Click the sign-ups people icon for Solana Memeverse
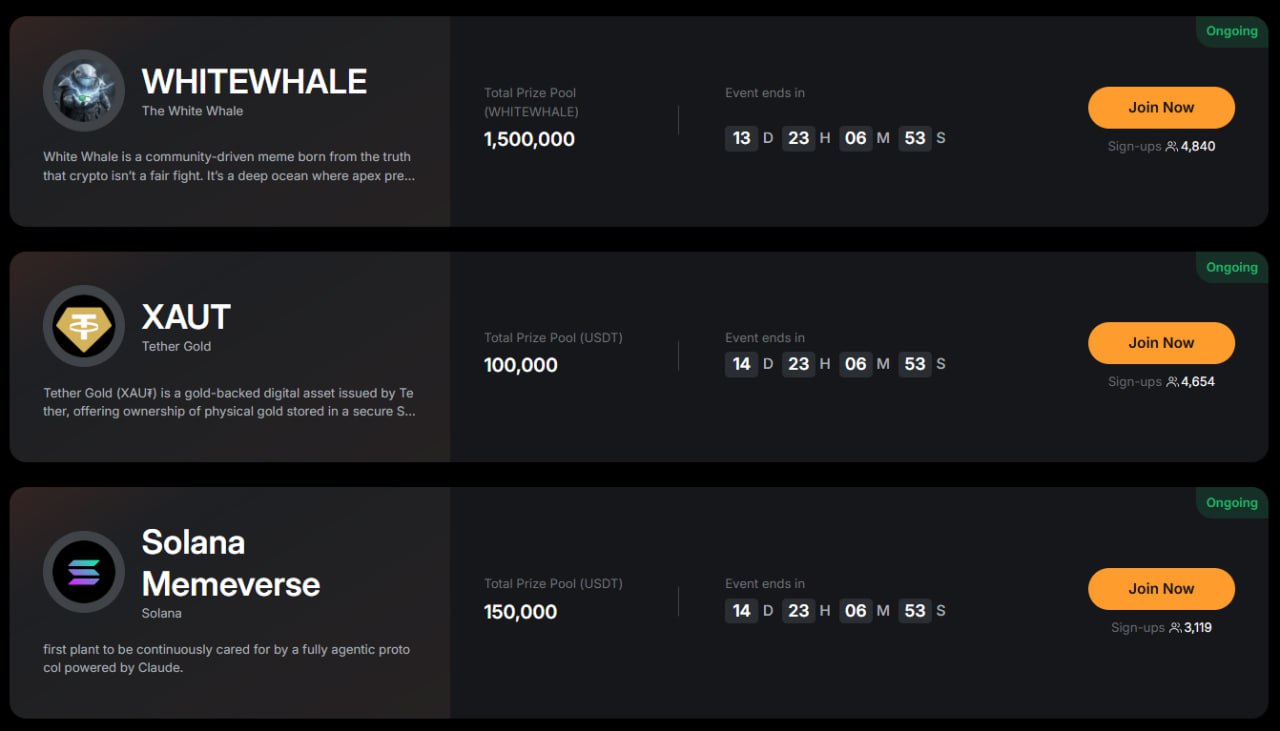This screenshot has height=731, width=1280. pyautogui.click(x=1175, y=628)
